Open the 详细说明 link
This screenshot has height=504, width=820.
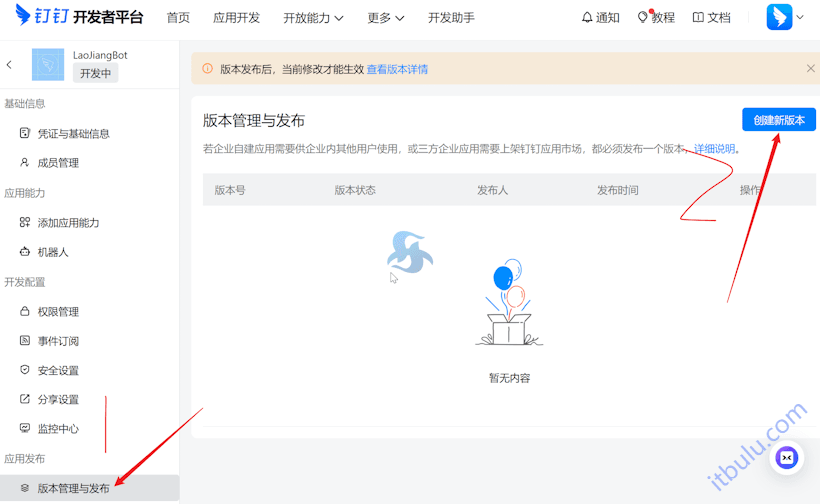(714, 149)
